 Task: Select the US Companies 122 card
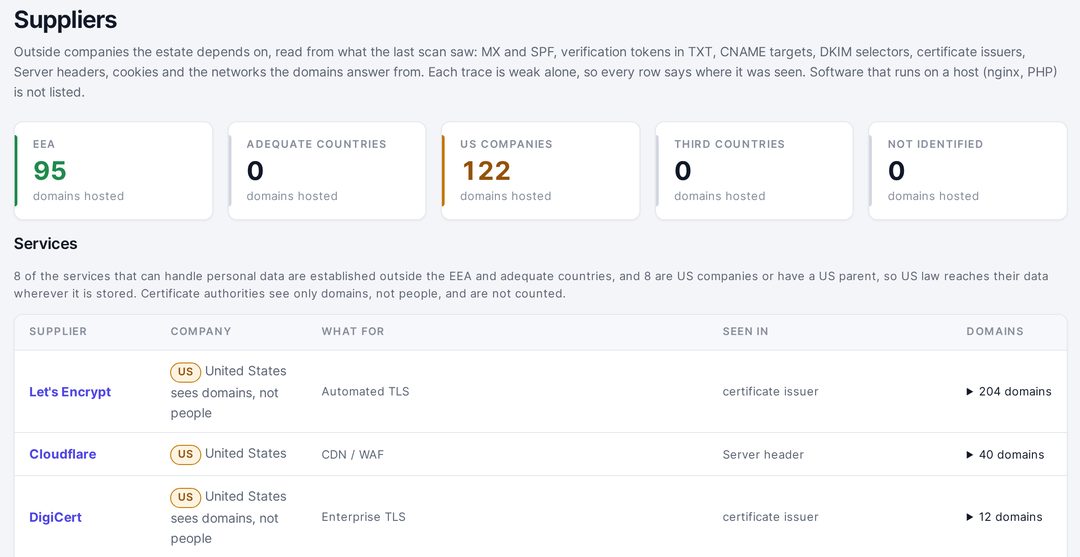541,171
